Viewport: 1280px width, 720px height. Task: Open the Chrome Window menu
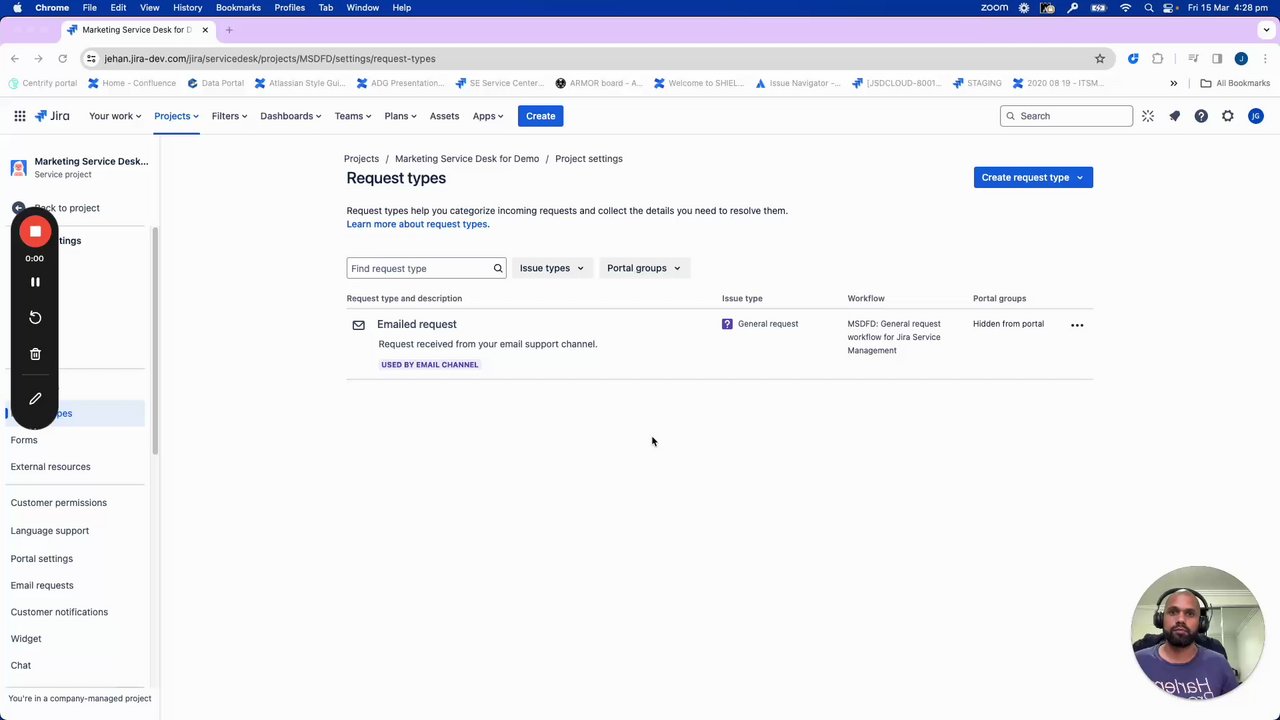(x=363, y=8)
